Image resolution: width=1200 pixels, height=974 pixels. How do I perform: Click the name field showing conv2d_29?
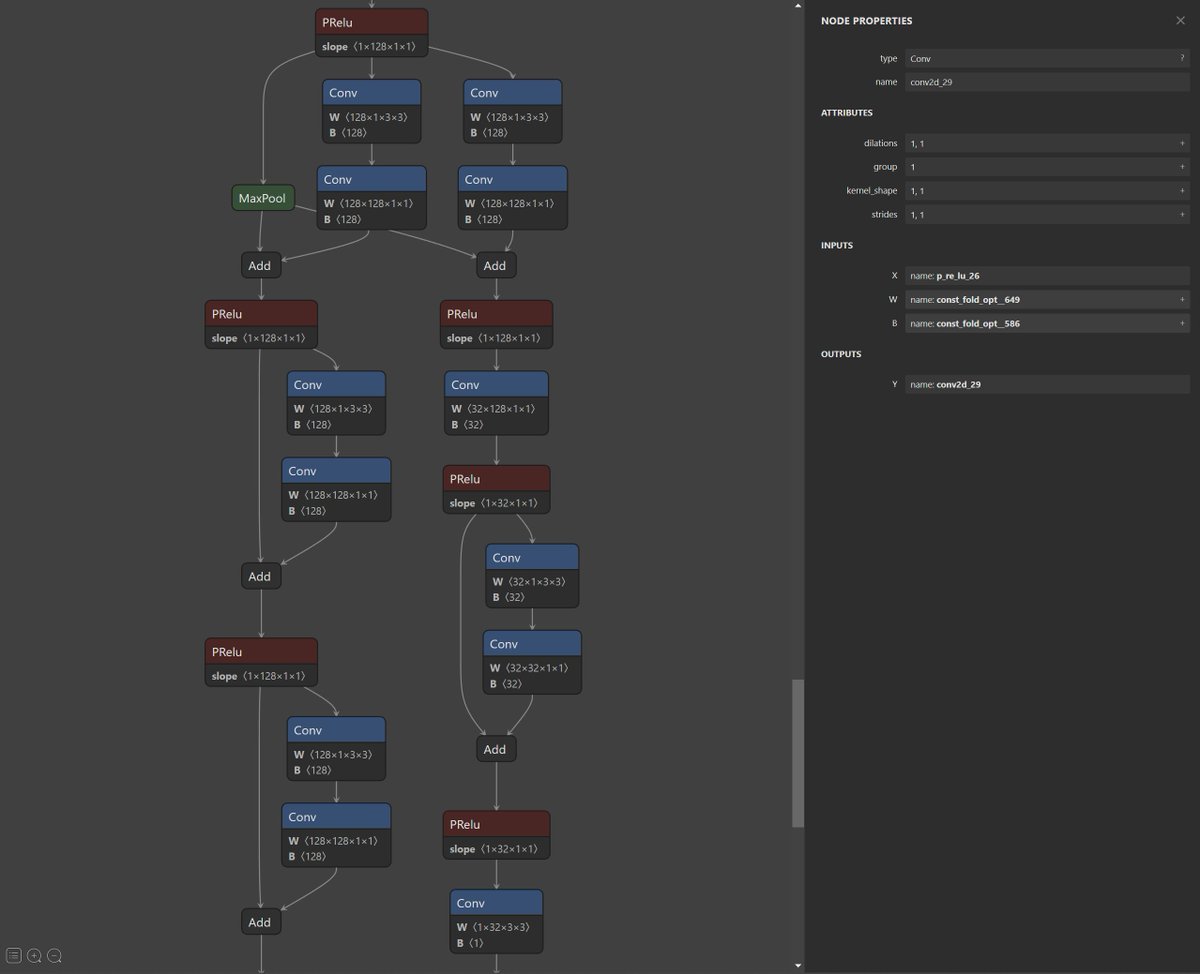coord(1000,81)
